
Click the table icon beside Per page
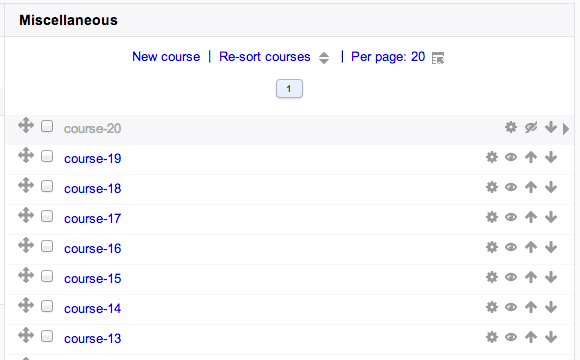(x=438, y=58)
